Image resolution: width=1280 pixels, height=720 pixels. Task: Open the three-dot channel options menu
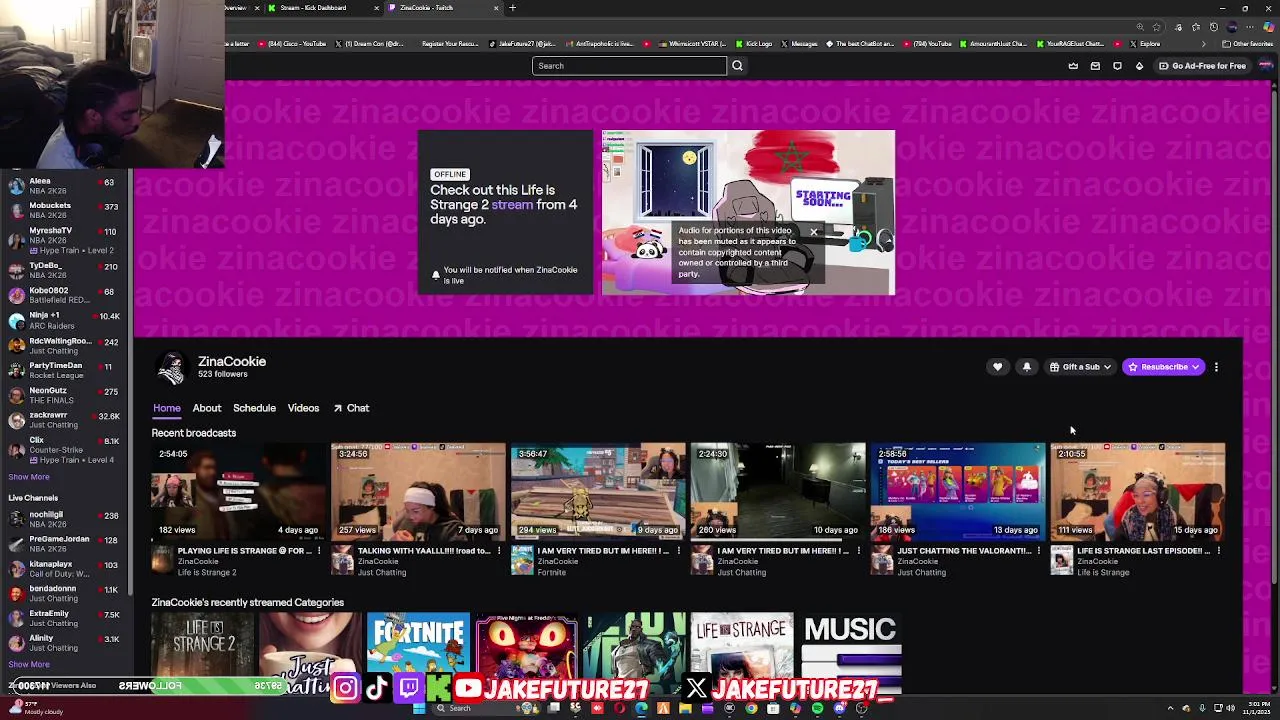click(x=1216, y=367)
